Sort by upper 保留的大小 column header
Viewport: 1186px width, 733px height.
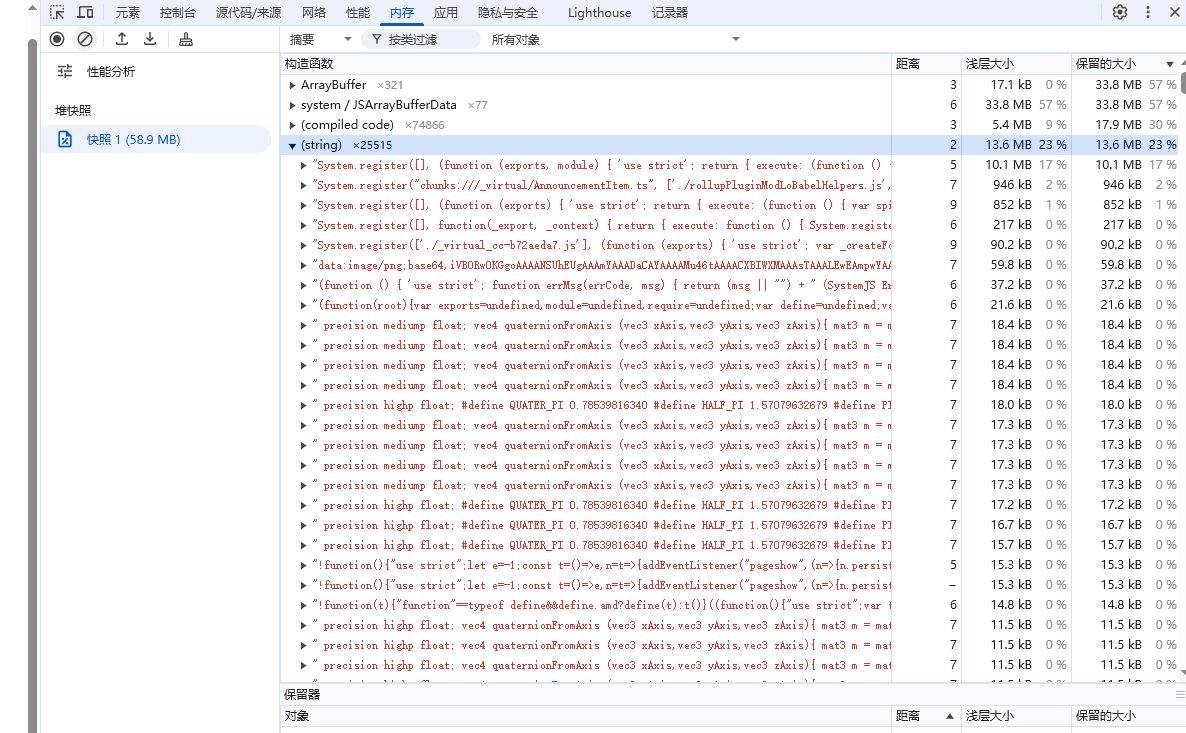(1125, 64)
